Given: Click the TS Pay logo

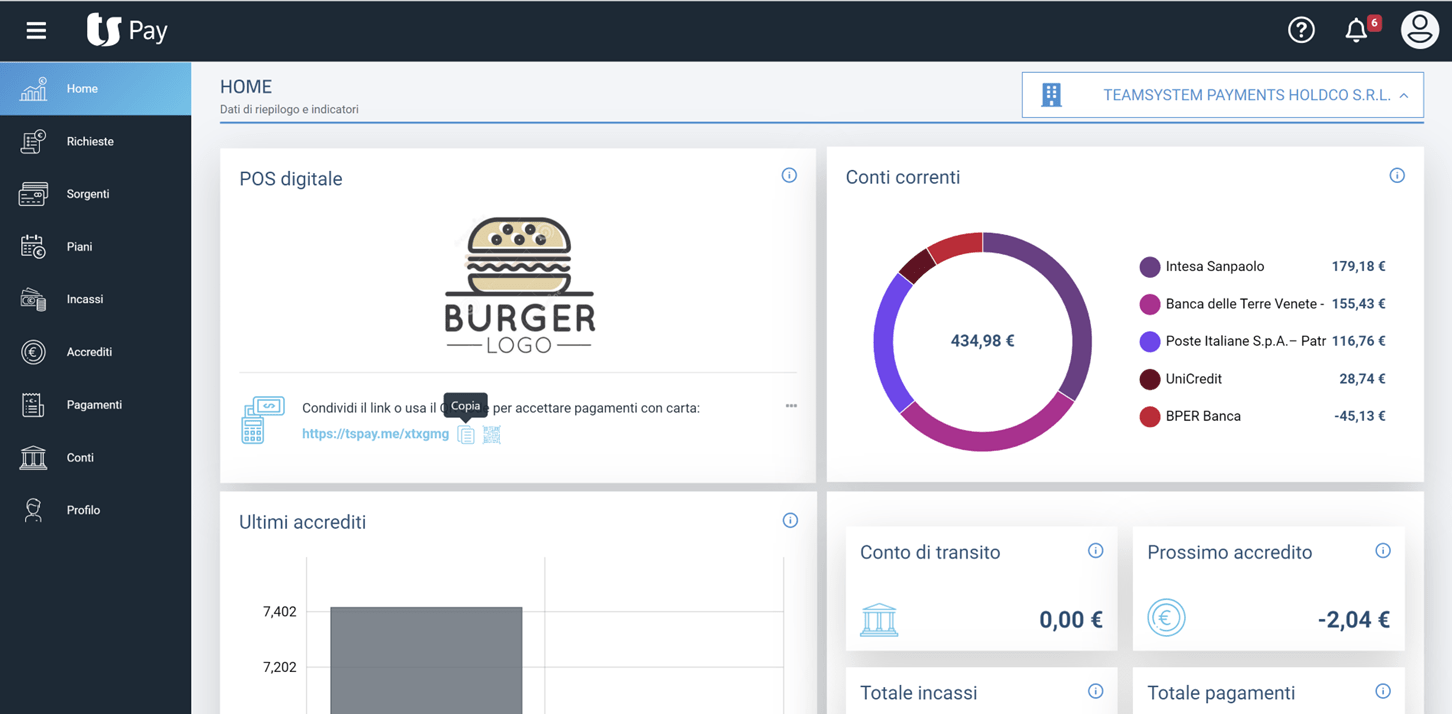Looking at the screenshot, I should (x=127, y=30).
